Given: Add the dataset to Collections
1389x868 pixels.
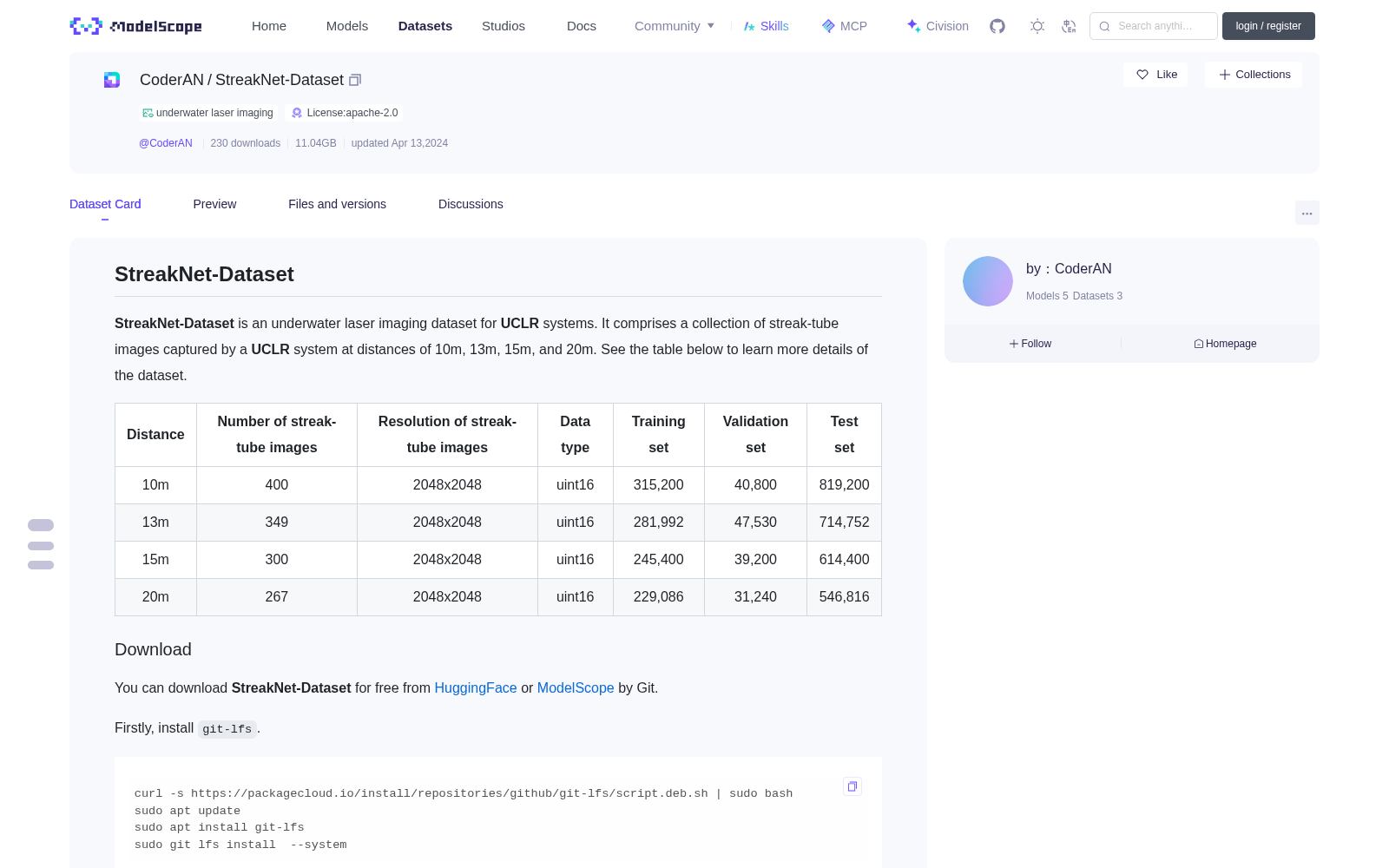Looking at the screenshot, I should tap(1254, 75).
